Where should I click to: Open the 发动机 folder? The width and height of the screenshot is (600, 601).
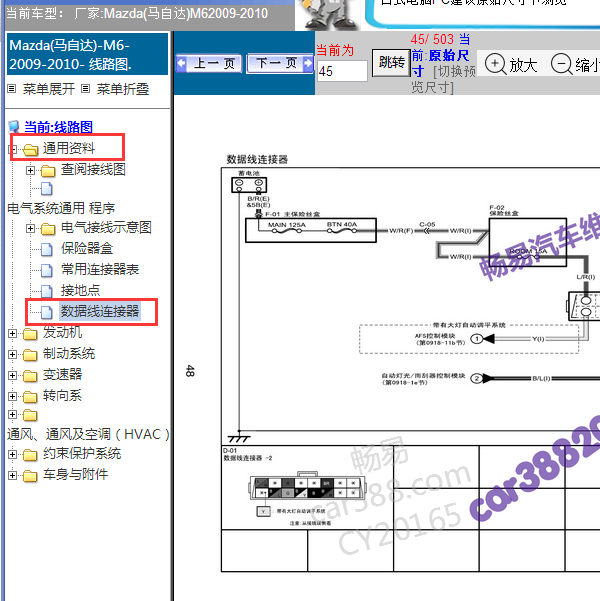[x=62, y=332]
